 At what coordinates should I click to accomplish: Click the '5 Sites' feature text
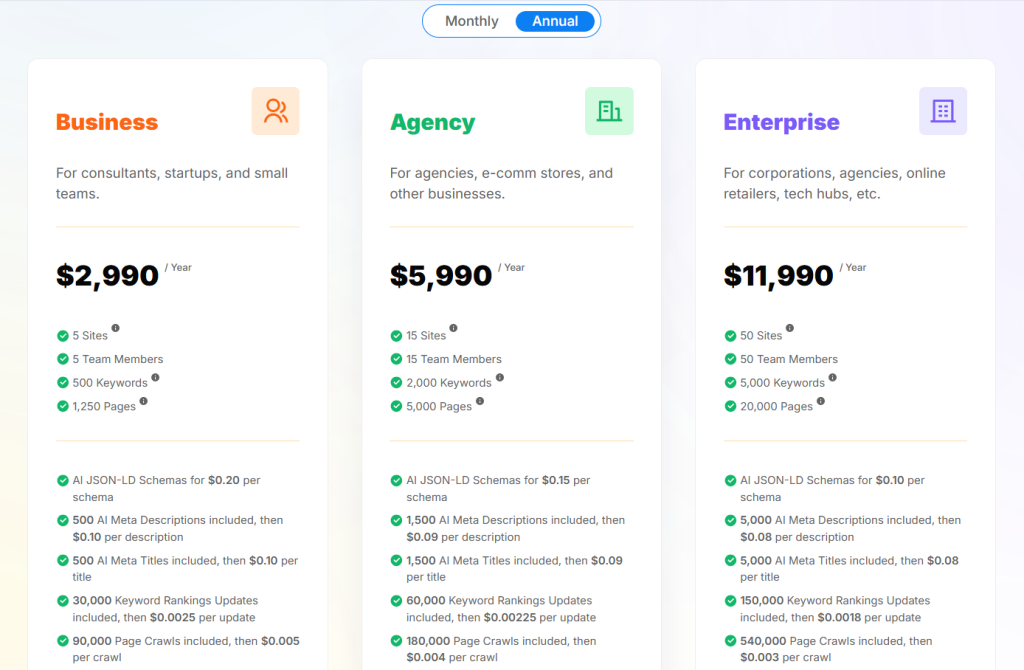(x=90, y=336)
